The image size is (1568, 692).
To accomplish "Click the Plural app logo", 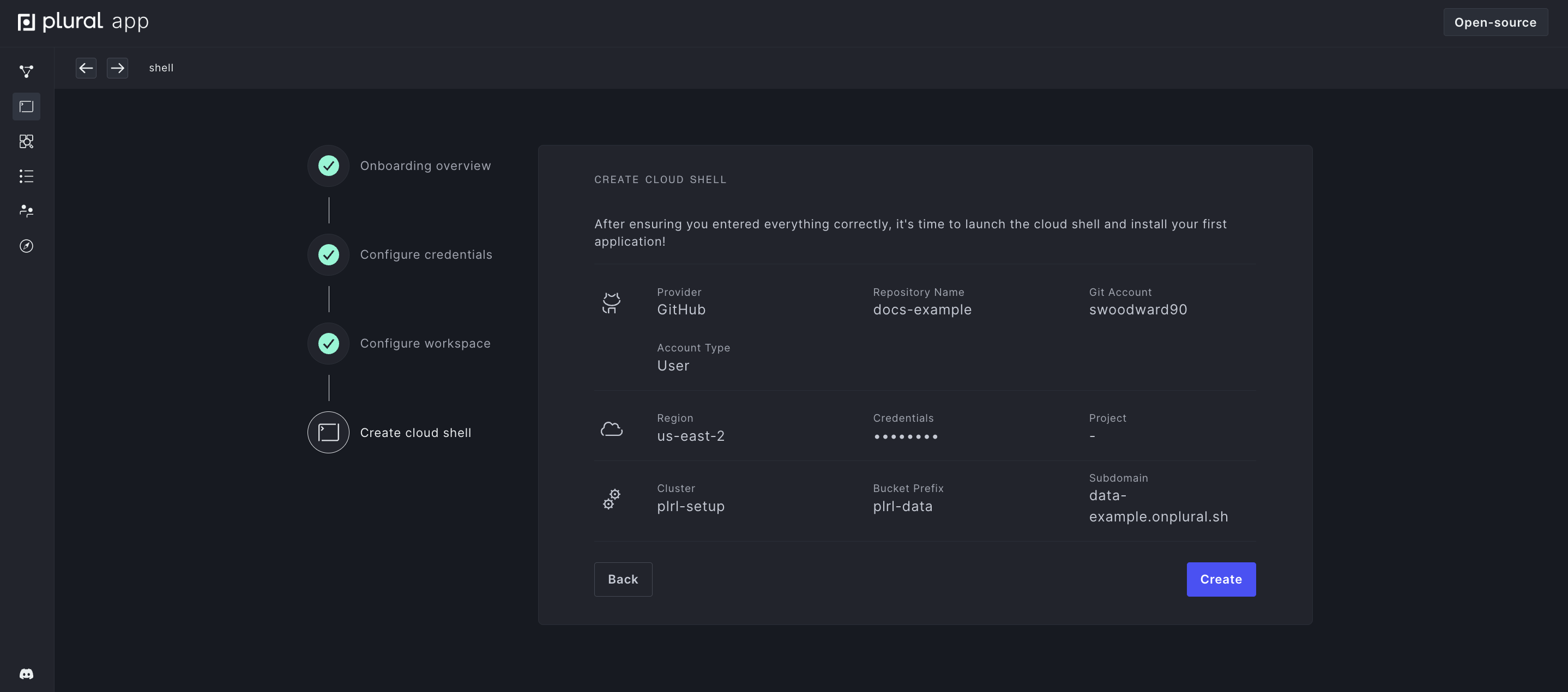I will 83,22.
